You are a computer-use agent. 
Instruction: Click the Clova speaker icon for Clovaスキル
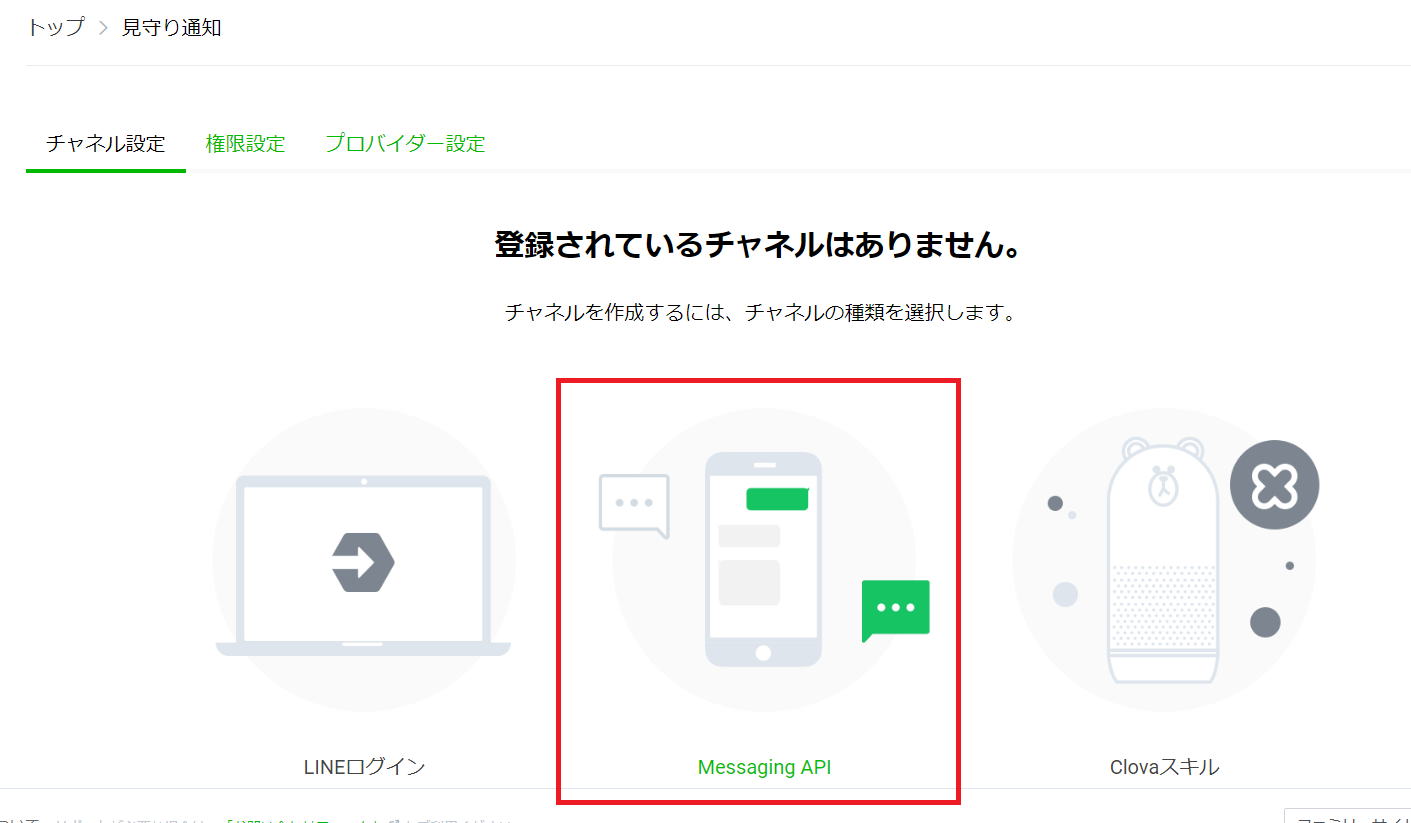click(1163, 560)
